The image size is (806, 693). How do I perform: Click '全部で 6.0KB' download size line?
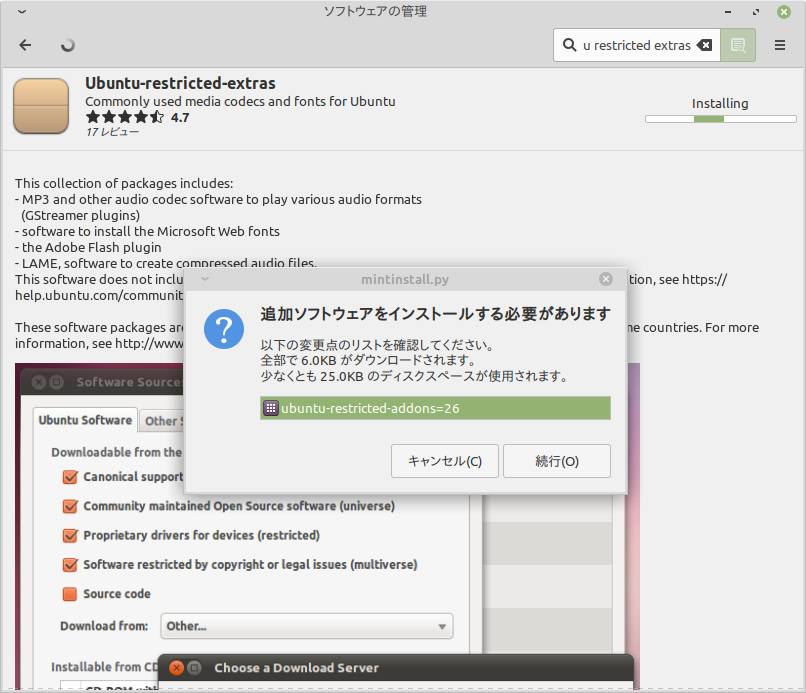point(368,360)
